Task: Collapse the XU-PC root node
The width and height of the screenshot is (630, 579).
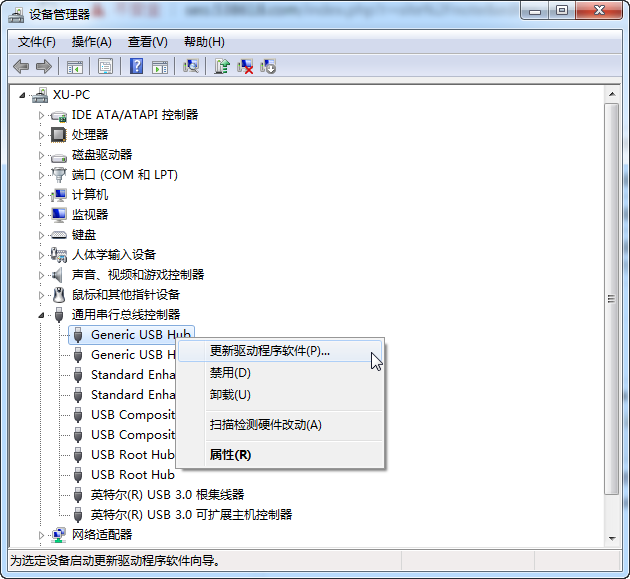Action: click(x=22, y=95)
